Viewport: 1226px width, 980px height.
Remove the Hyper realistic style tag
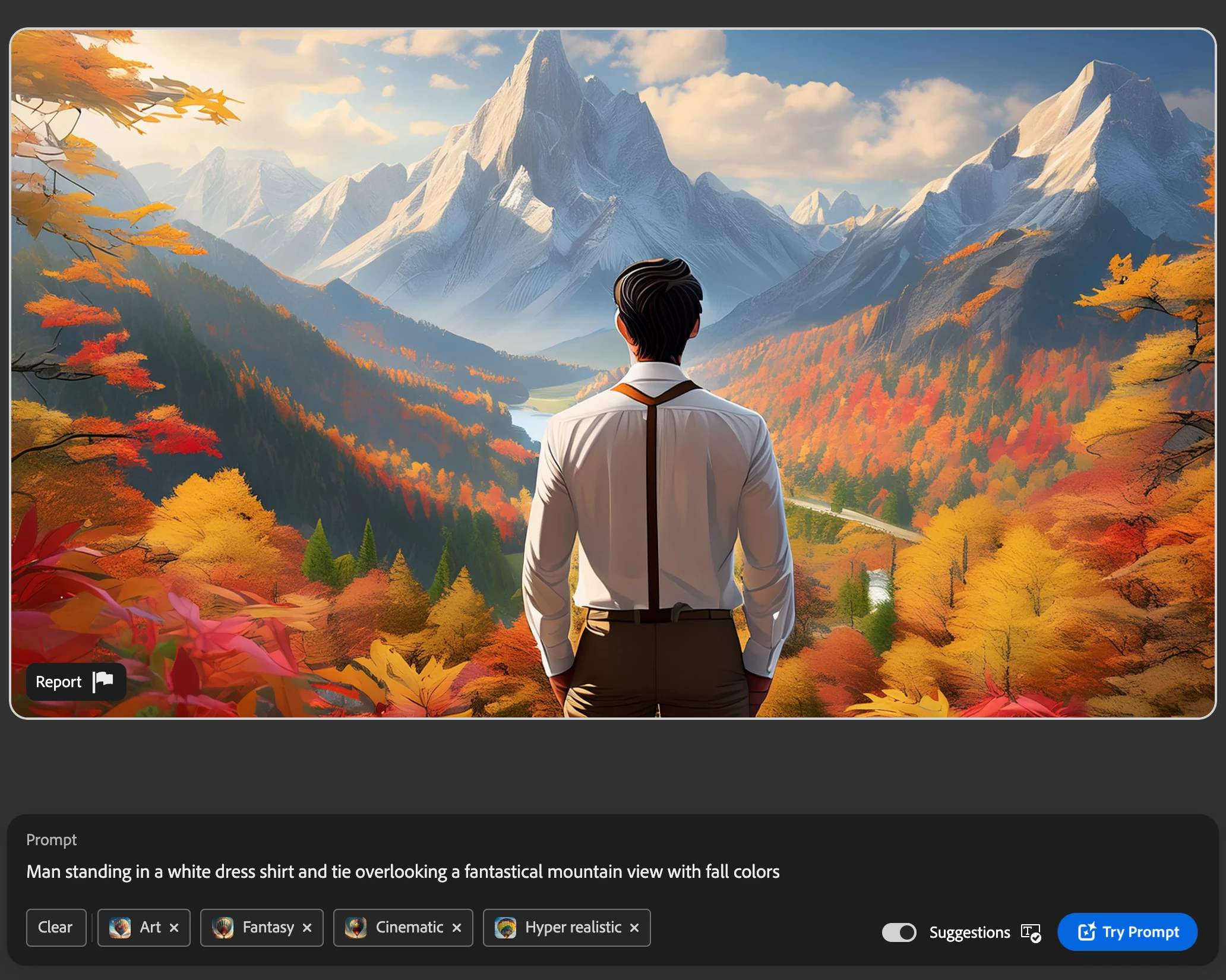pyautogui.click(x=634, y=927)
